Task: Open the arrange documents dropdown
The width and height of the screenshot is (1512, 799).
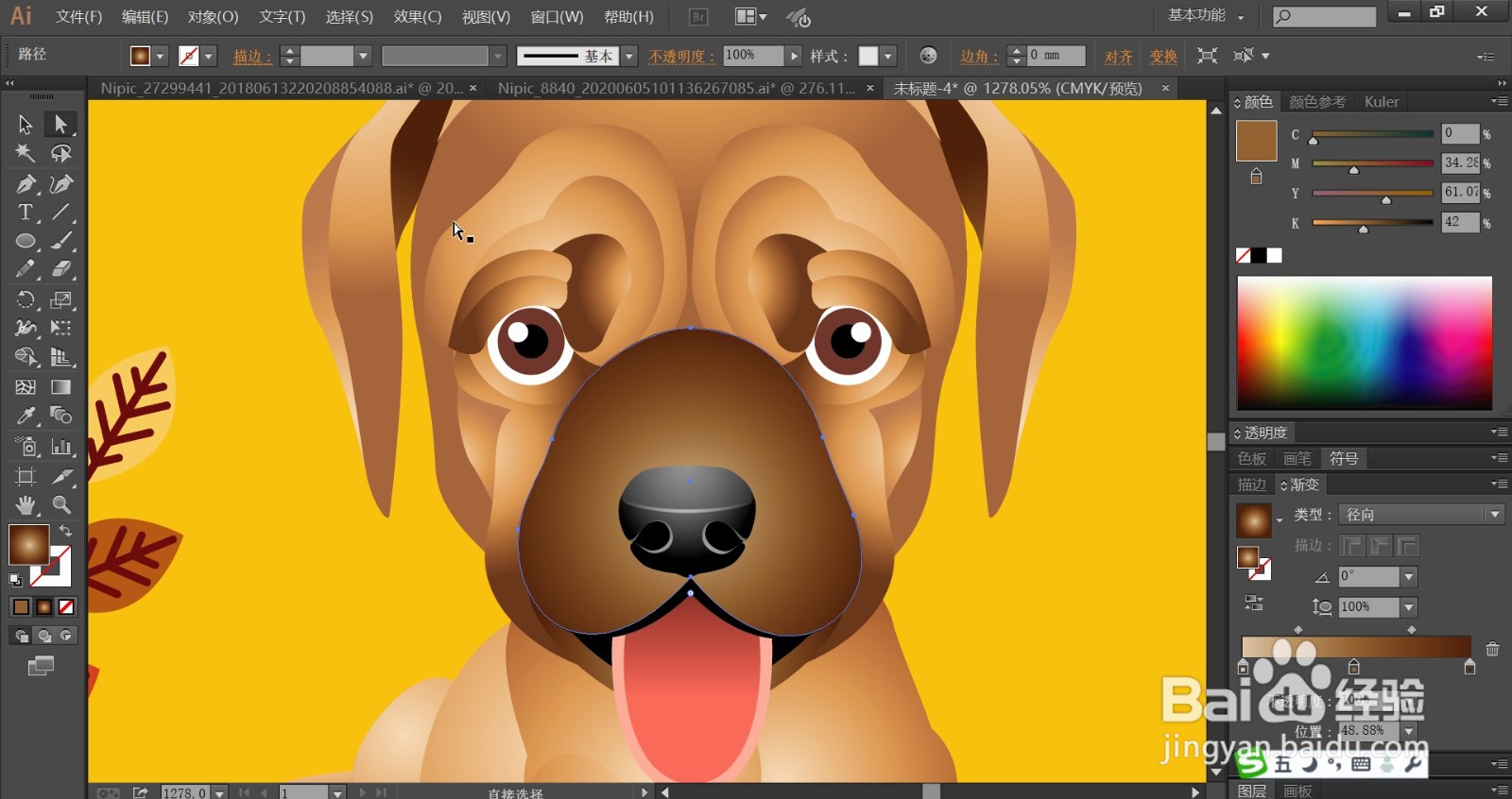Action: (751, 17)
